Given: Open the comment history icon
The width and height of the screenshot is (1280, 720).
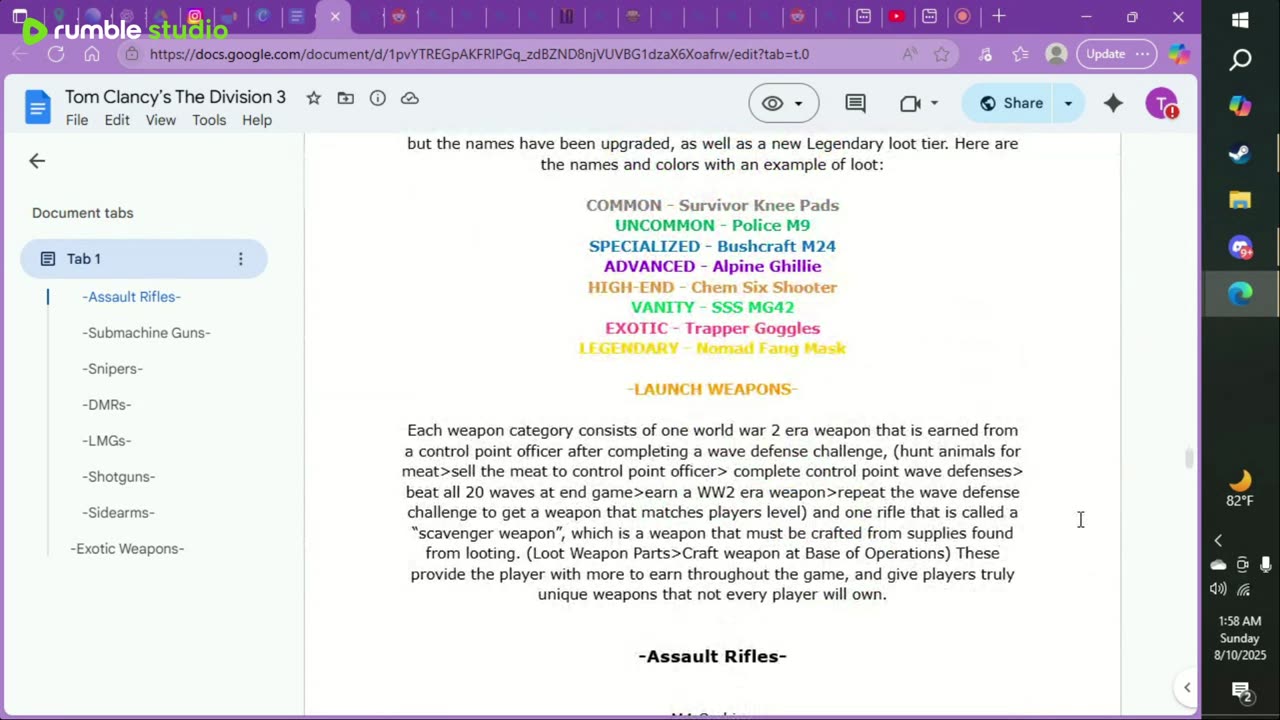Looking at the screenshot, I should [855, 103].
